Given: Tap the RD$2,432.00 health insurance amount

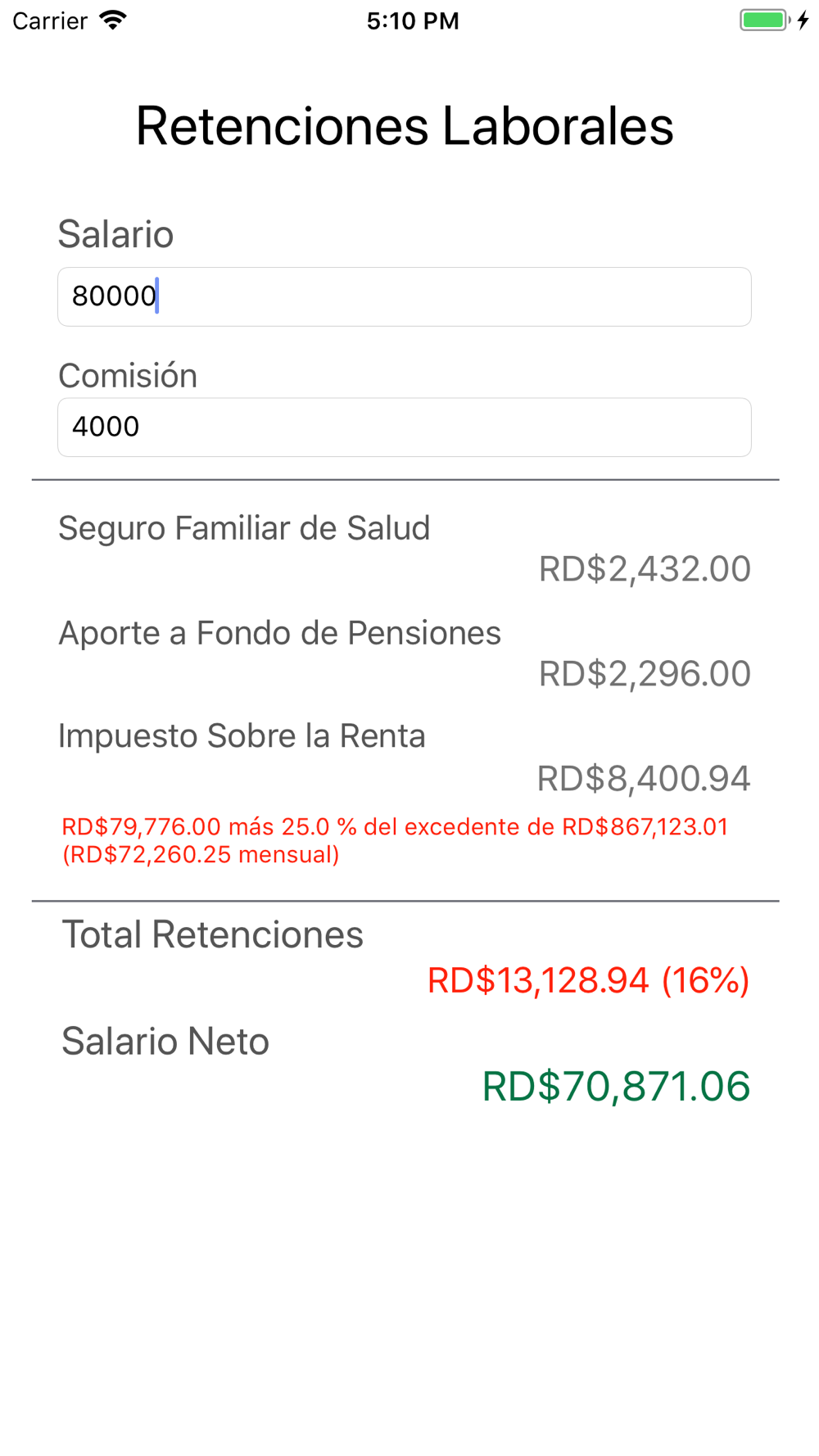Looking at the screenshot, I should [645, 569].
